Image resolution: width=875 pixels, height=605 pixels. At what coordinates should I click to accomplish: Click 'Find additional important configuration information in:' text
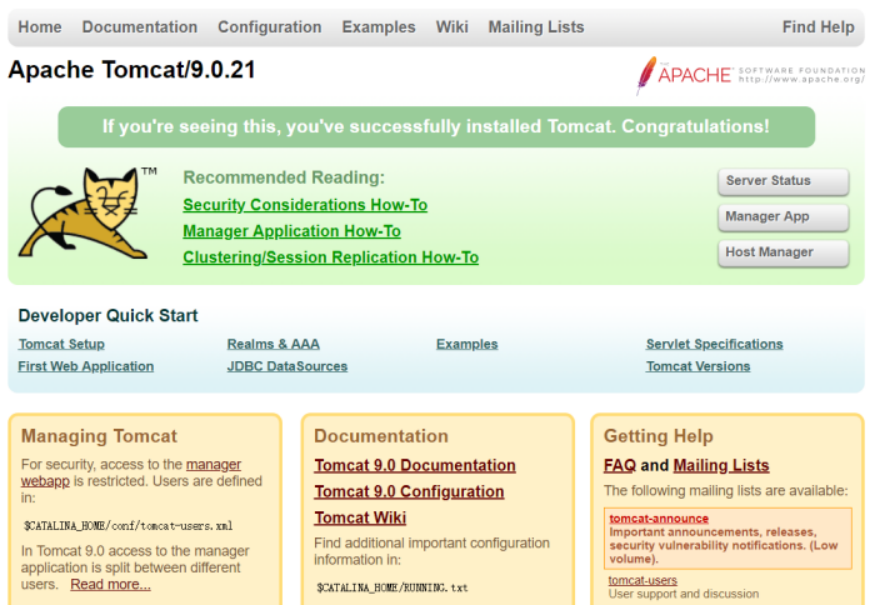coord(432,551)
